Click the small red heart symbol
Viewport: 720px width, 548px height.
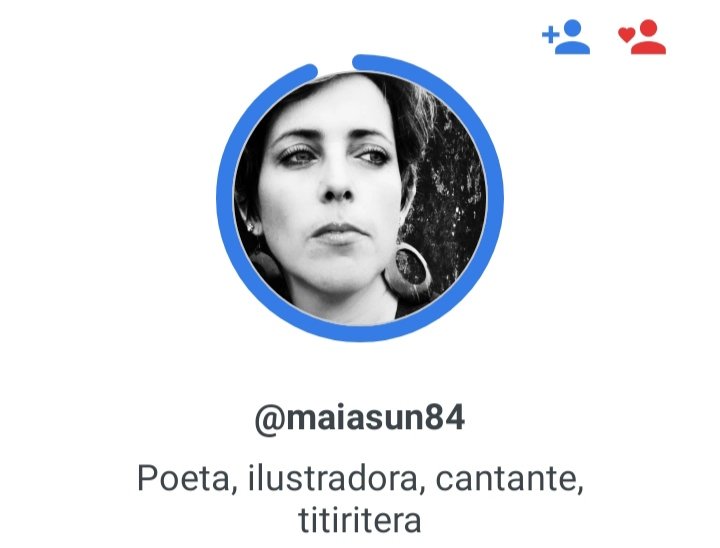626,34
